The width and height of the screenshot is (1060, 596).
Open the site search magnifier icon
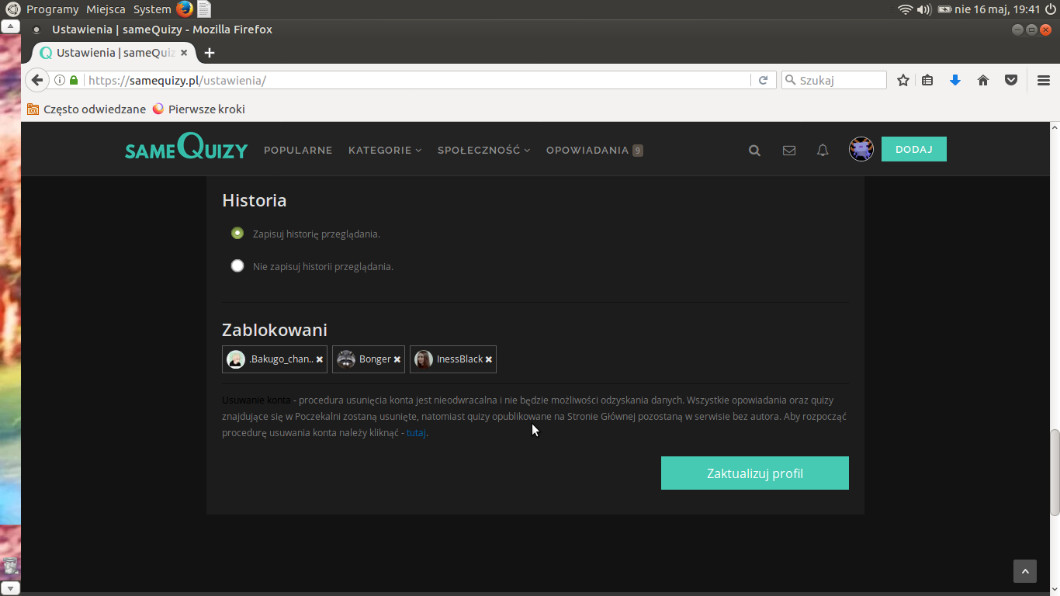click(x=755, y=150)
